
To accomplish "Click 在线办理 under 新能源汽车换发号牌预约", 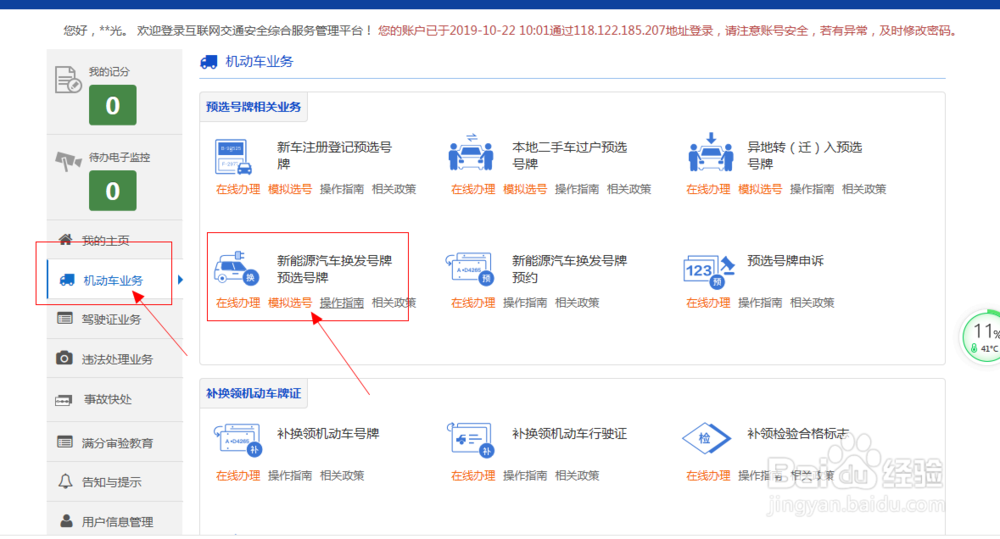I will [x=473, y=303].
